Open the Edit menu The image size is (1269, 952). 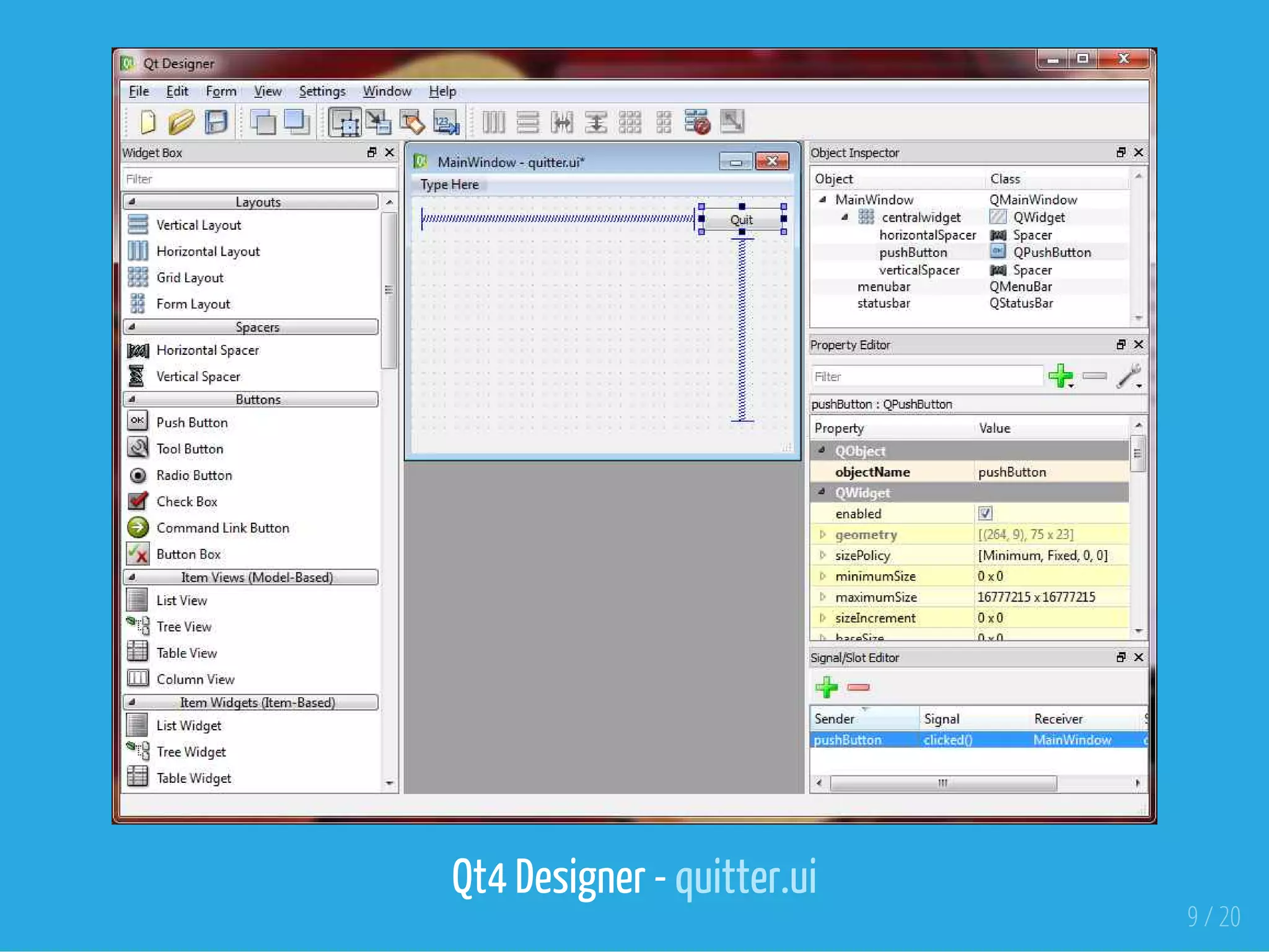pyautogui.click(x=177, y=91)
